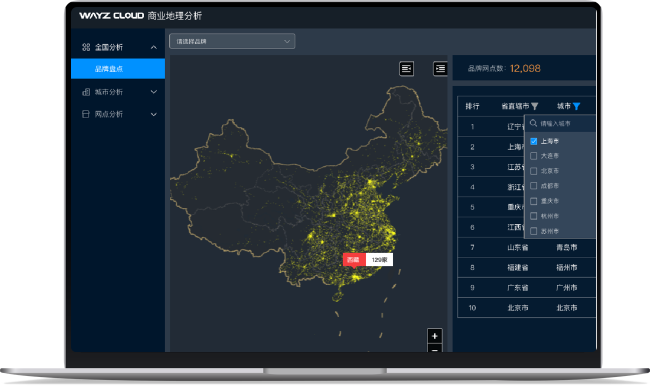
Task: Zoom in with the map plus button
Action: [434, 336]
